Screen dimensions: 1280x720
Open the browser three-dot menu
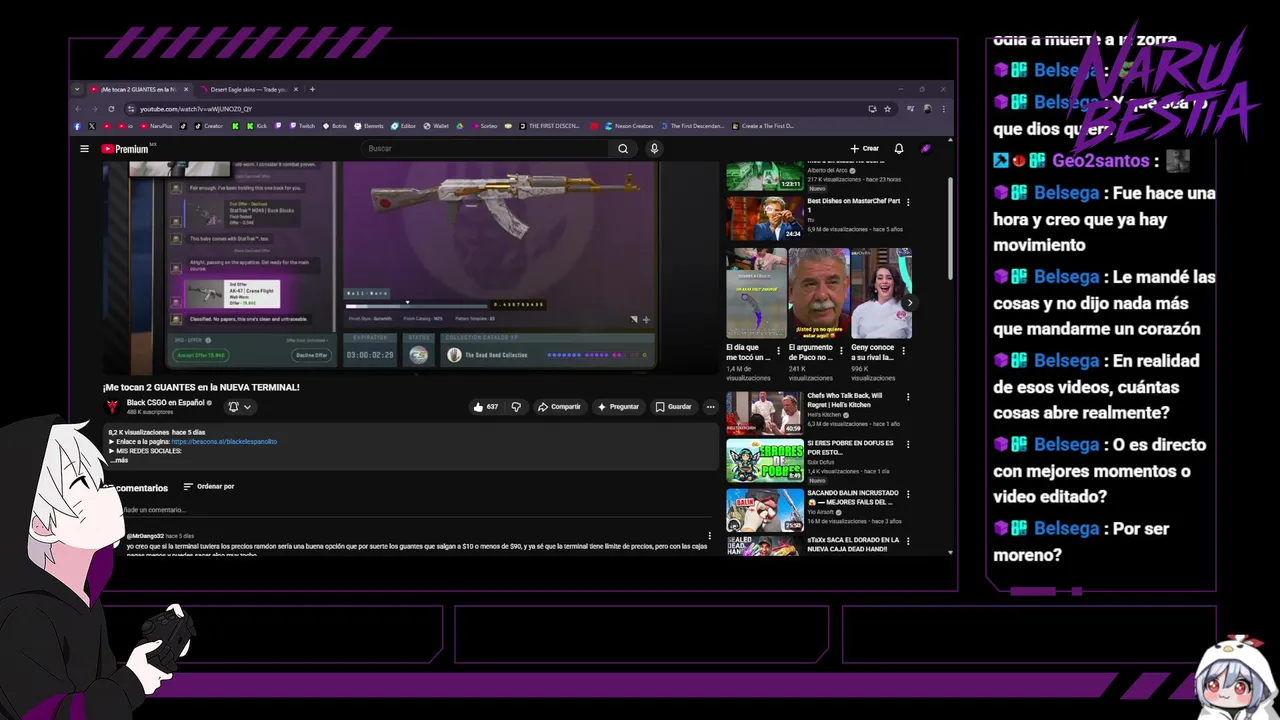943,109
